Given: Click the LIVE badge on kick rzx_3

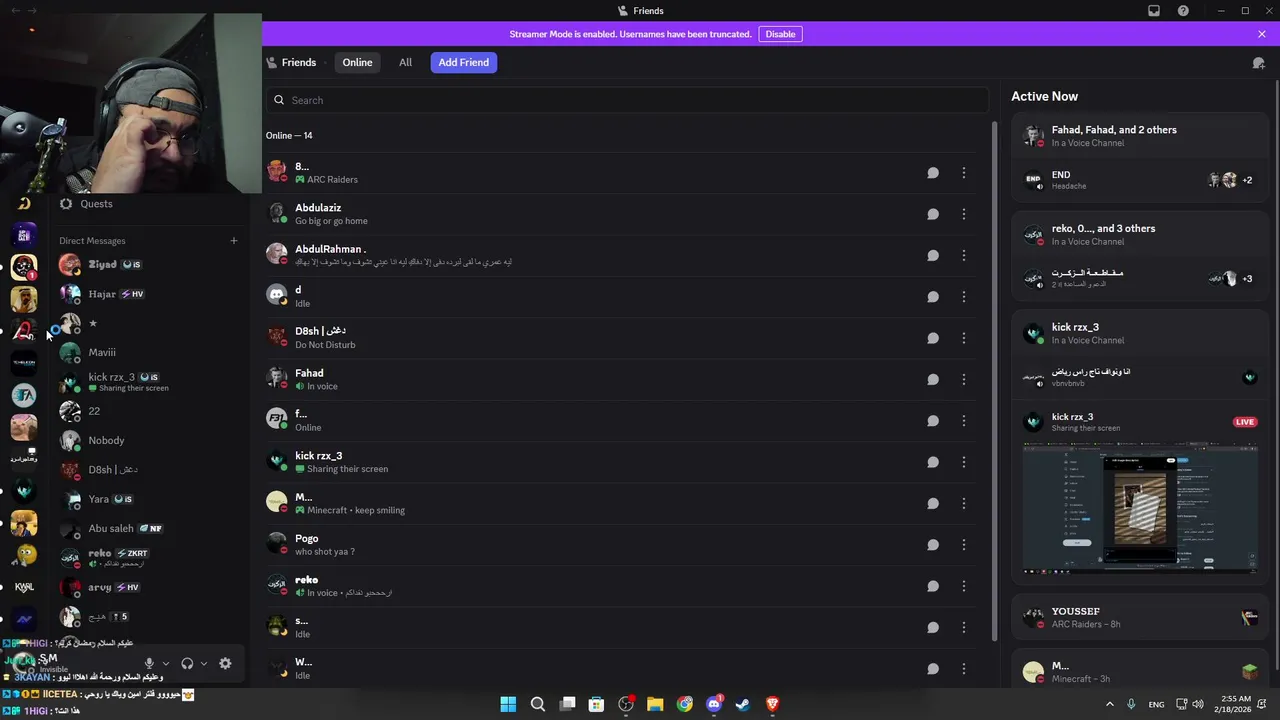Looking at the screenshot, I should point(1245,422).
